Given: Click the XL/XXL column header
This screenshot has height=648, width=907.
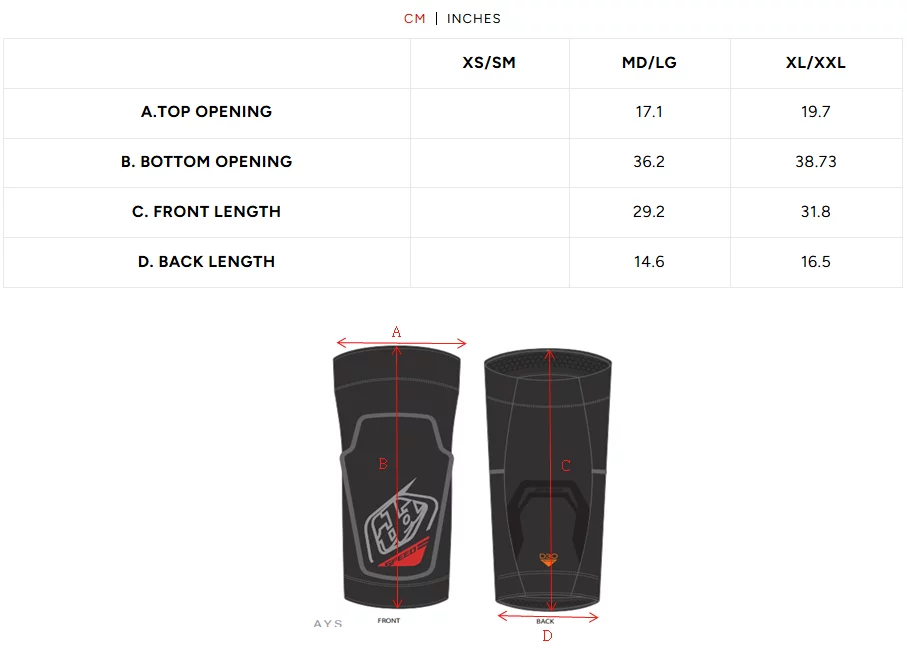Looking at the screenshot, I should [815, 63].
